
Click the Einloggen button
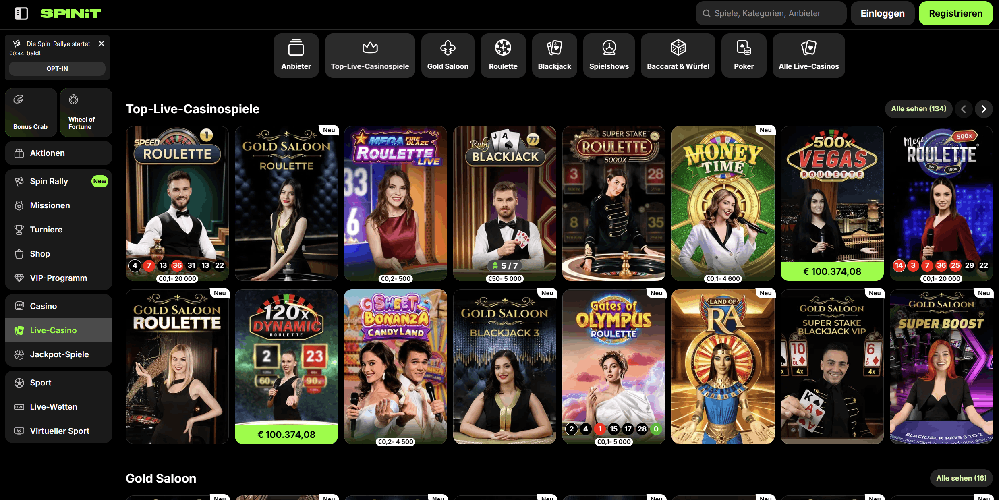coord(883,13)
